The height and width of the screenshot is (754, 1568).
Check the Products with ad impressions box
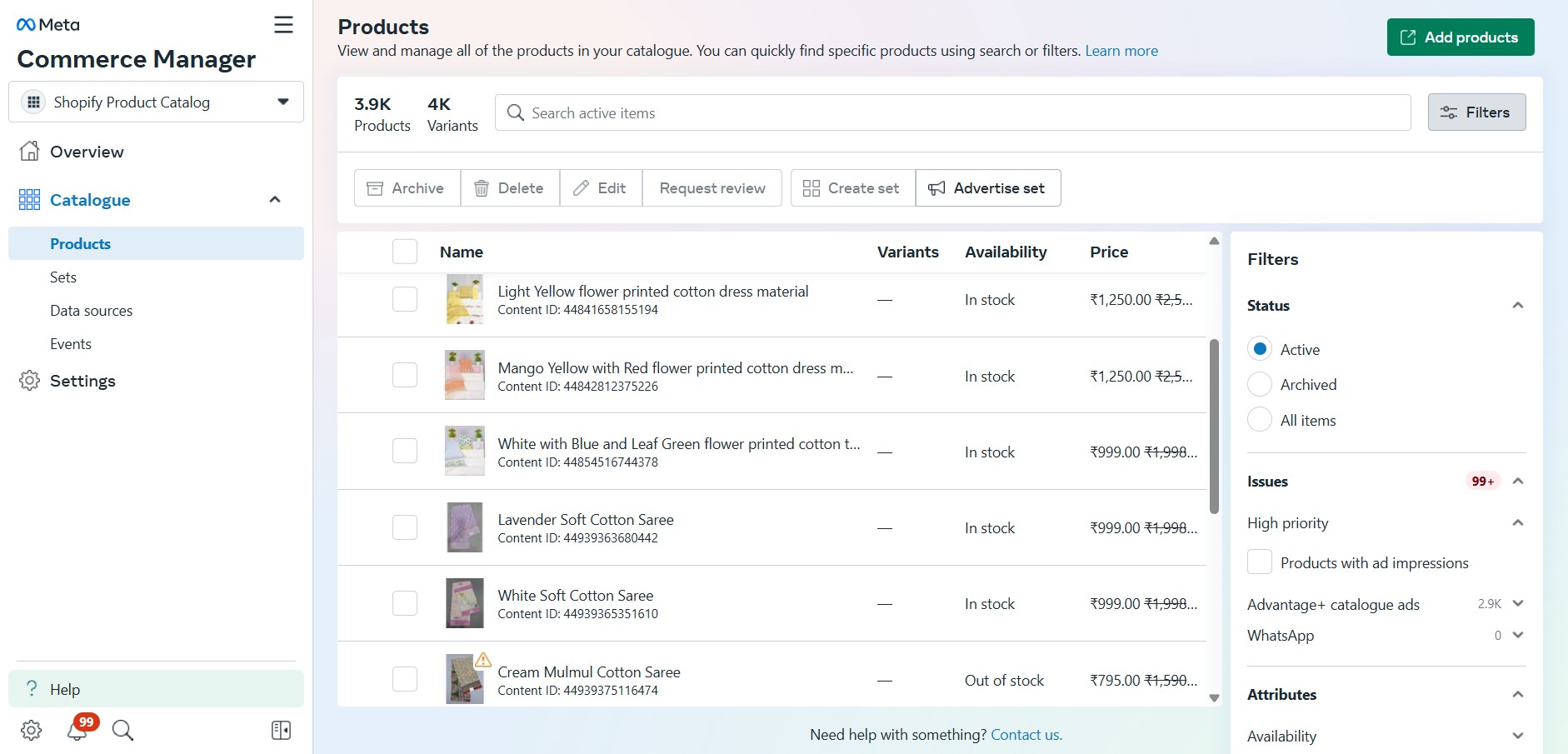pos(1260,562)
